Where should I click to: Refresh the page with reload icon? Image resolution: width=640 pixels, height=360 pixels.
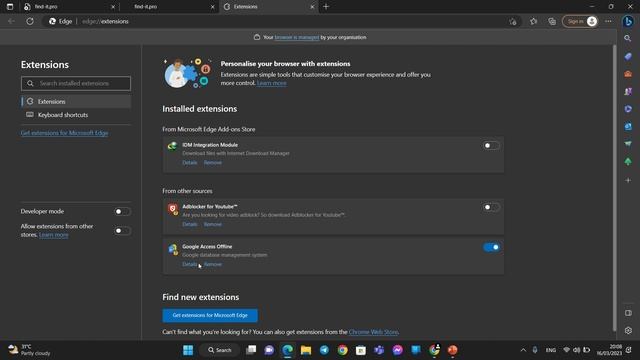(30, 21)
